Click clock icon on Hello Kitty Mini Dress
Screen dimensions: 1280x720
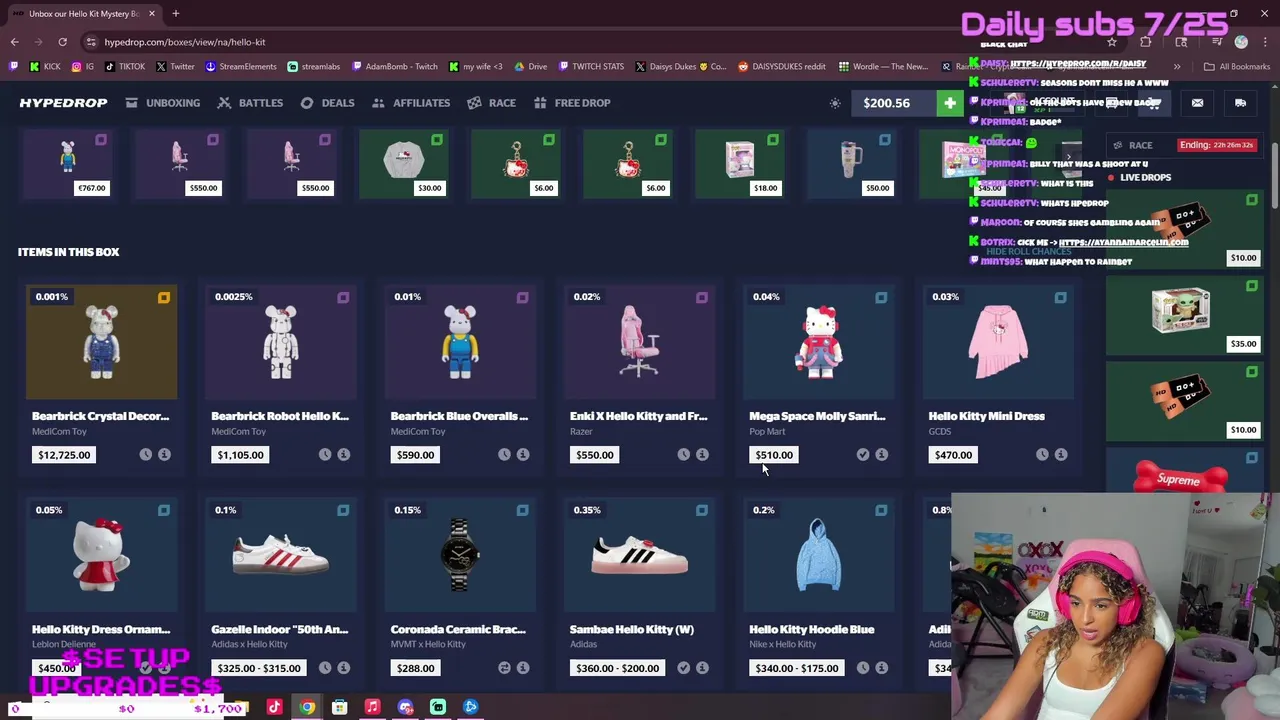coord(1042,455)
